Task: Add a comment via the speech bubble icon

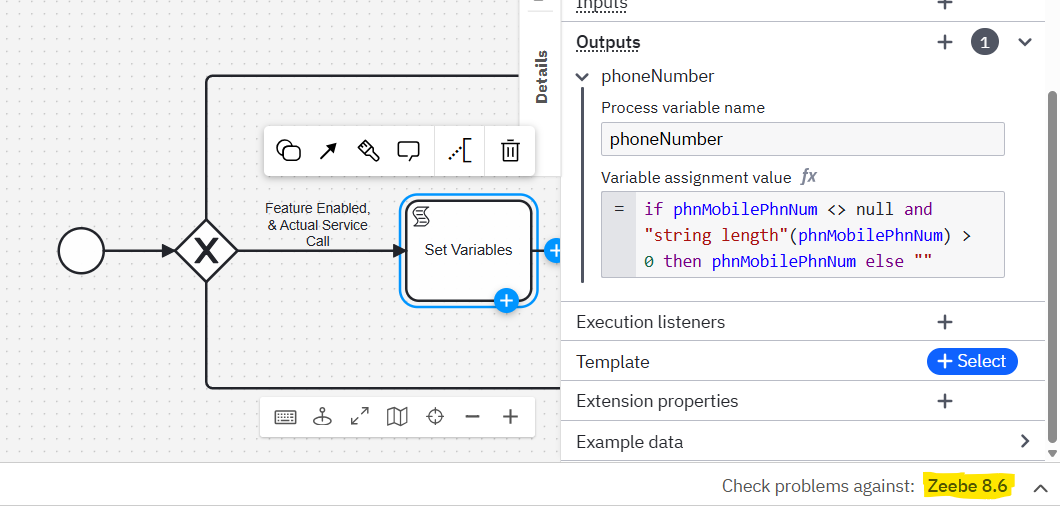Action: pos(408,151)
